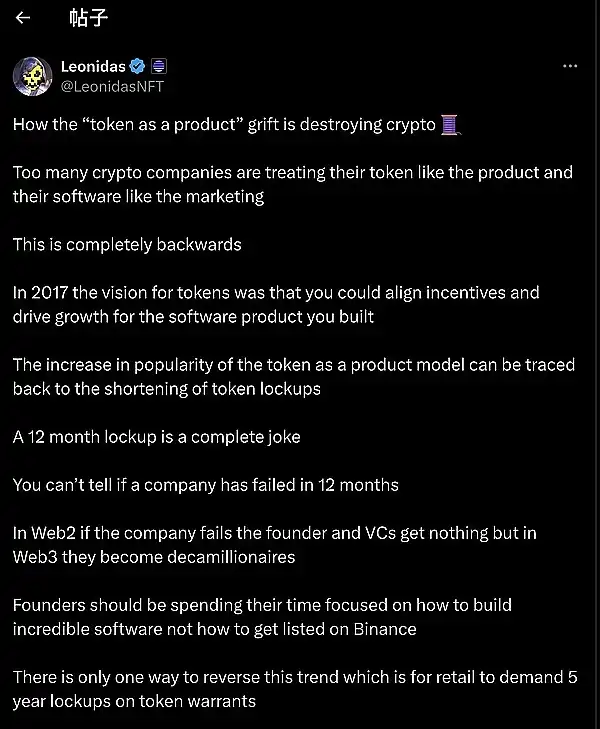
Task: Click the blue verified checkmark badge
Action: point(138,67)
